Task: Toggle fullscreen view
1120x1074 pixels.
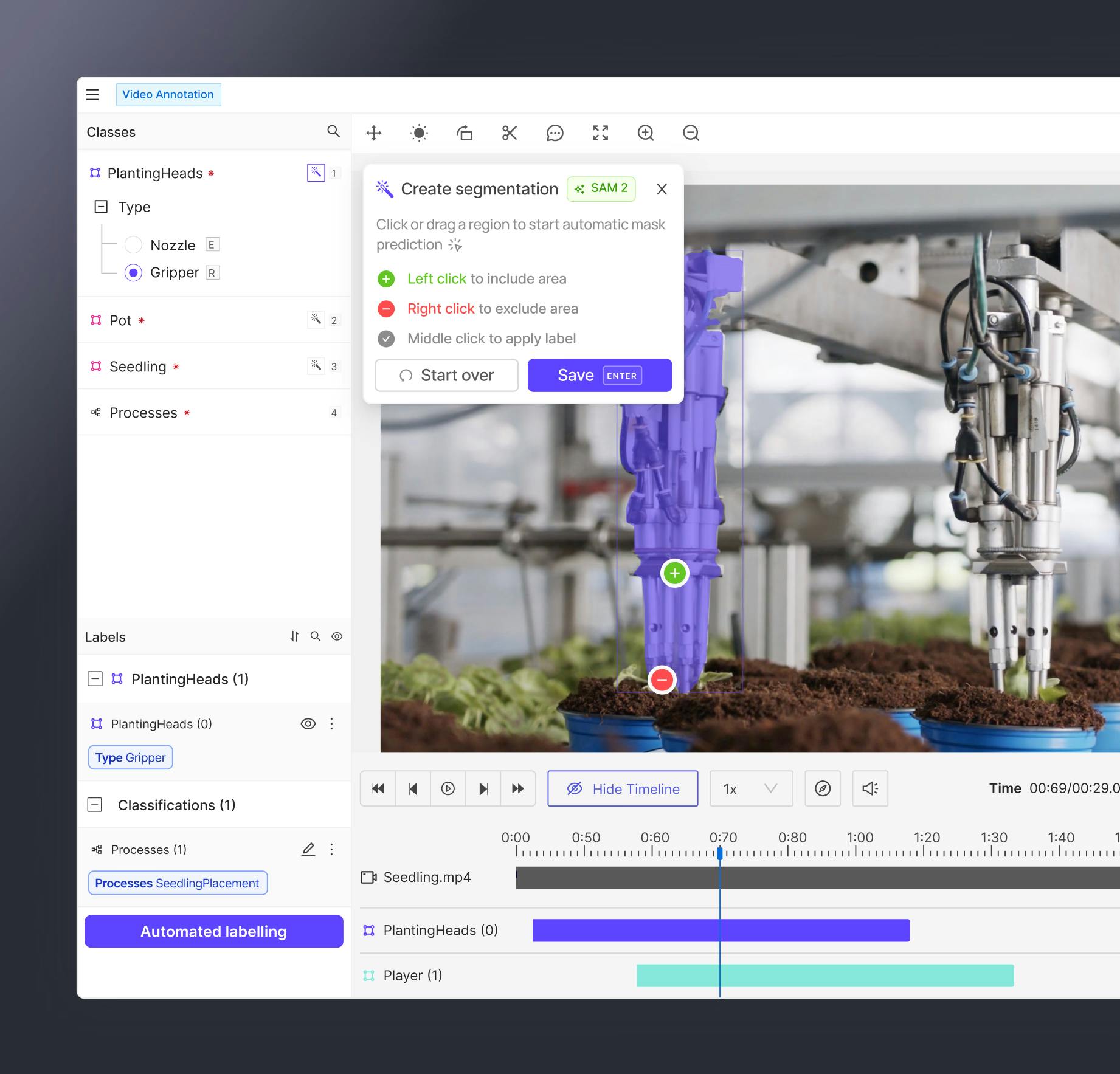Action: pos(600,133)
